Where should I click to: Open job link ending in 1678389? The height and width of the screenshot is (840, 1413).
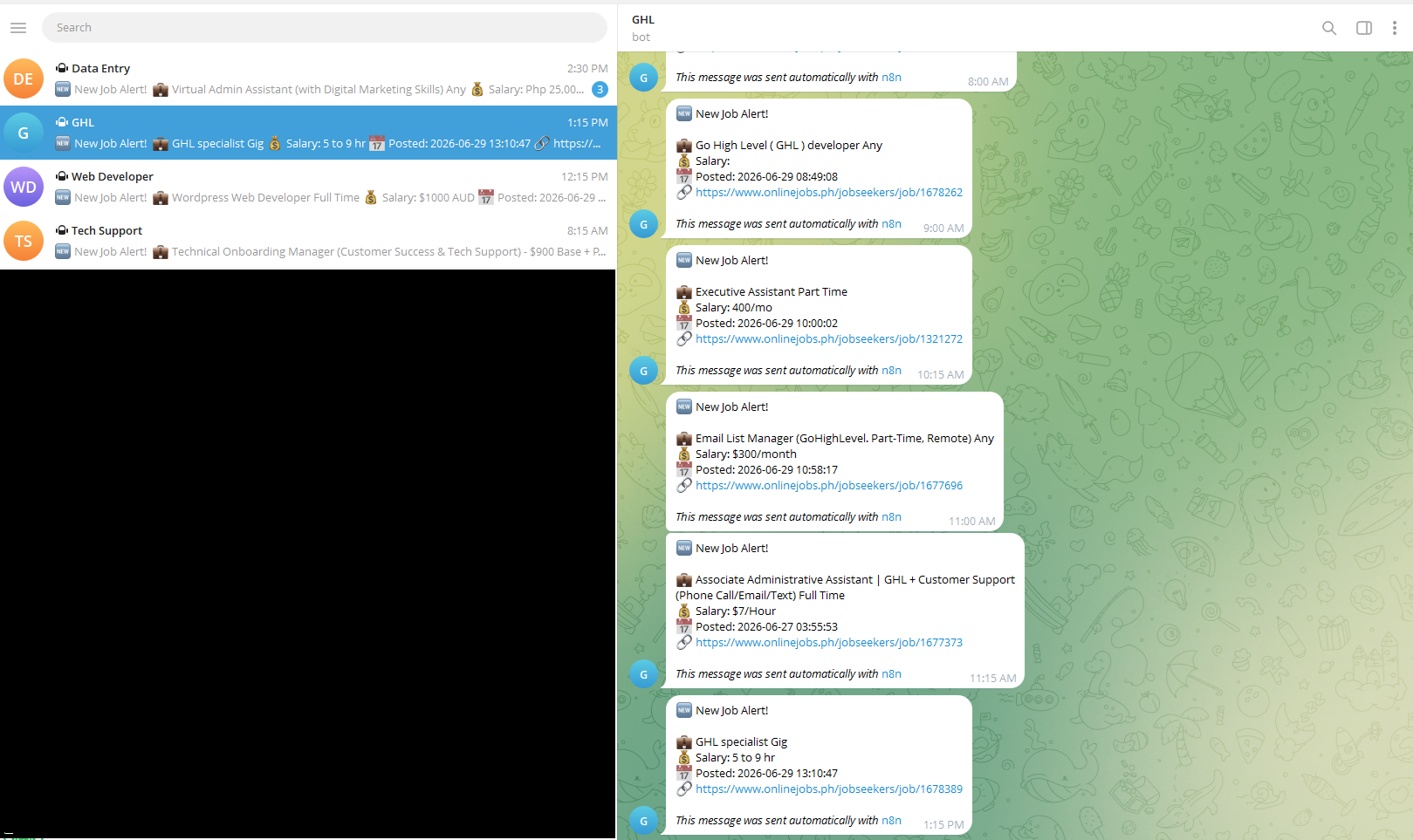(829, 789)
